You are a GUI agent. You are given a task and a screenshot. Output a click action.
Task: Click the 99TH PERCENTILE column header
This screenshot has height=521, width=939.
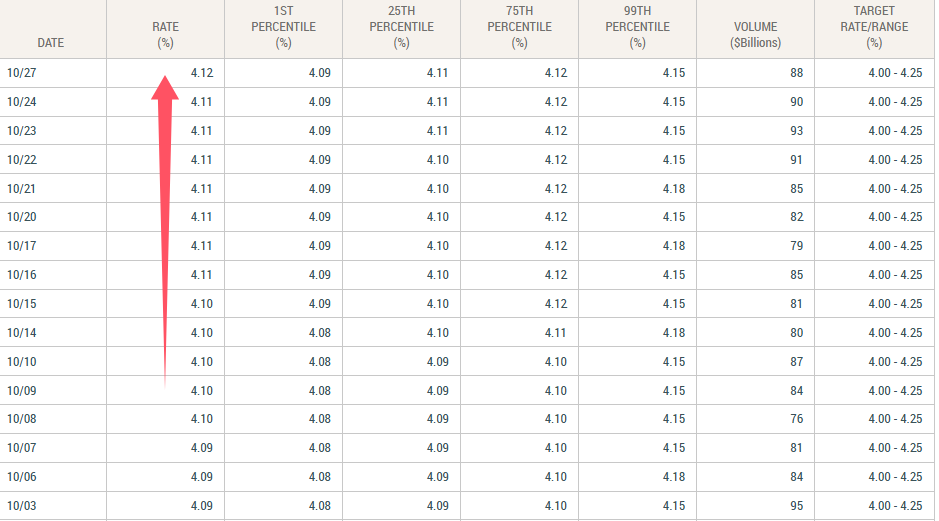point(637,28)
